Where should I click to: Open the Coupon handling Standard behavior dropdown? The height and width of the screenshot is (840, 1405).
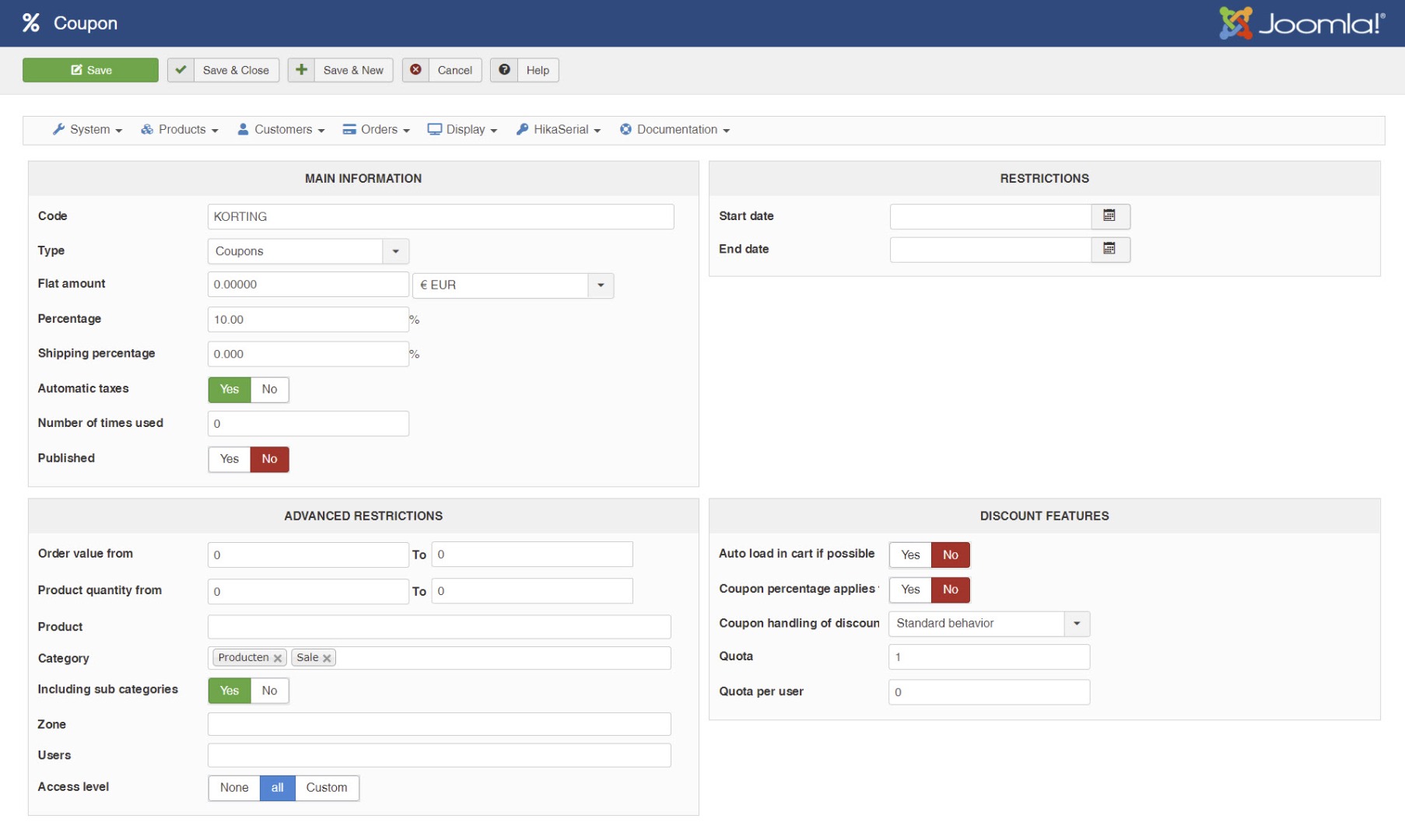989,624
